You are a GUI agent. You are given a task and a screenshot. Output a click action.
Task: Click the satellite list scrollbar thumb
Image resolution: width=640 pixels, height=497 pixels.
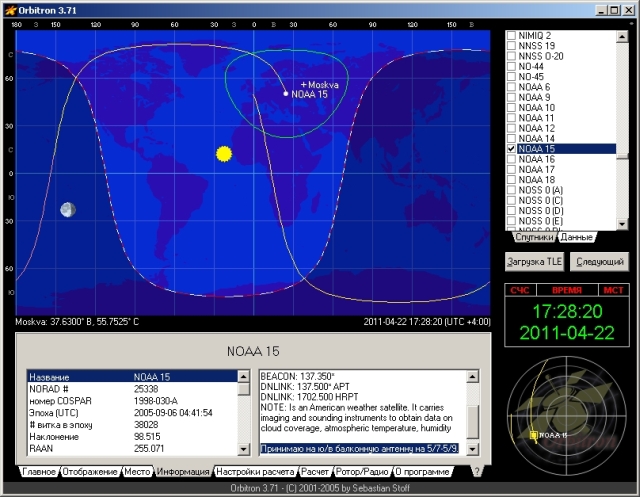tap(622, 156)
